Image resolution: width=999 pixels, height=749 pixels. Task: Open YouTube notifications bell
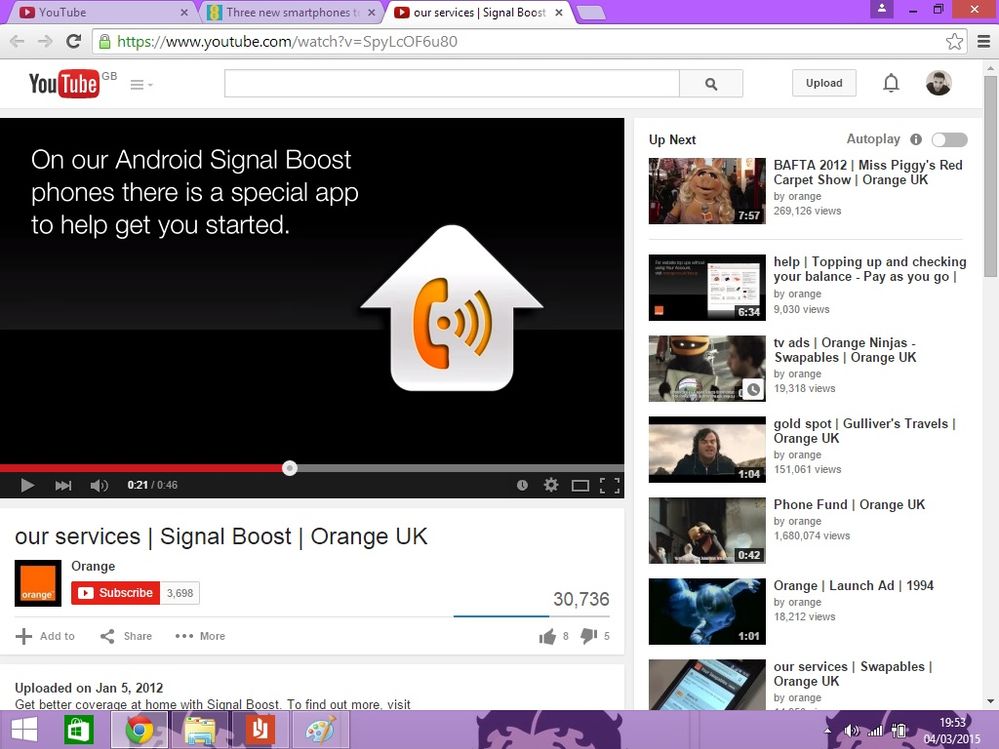click(890, 83)
